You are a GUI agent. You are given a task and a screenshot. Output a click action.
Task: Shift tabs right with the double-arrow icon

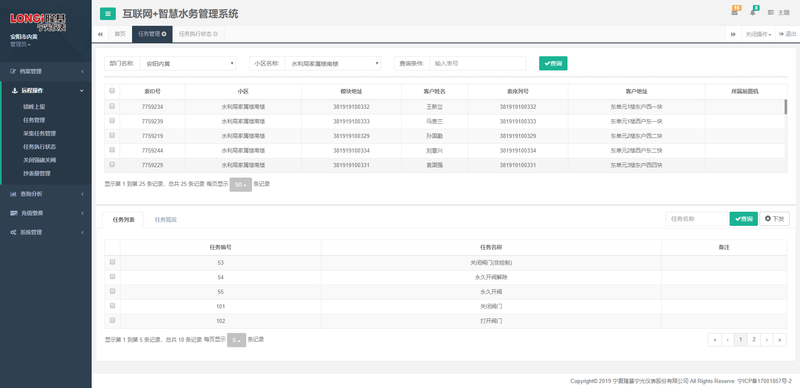733,34
